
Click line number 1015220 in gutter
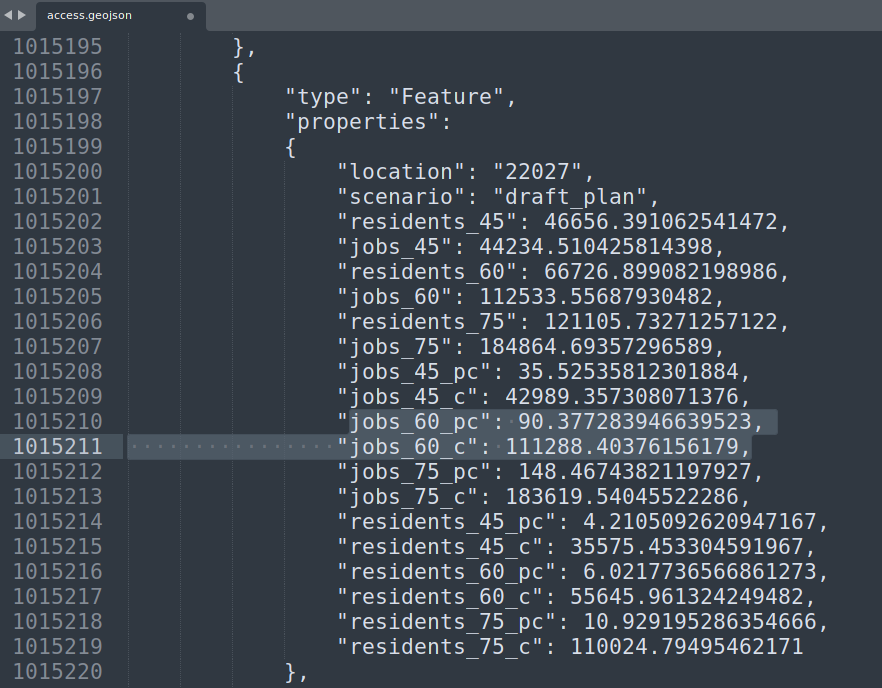(57, 671)
